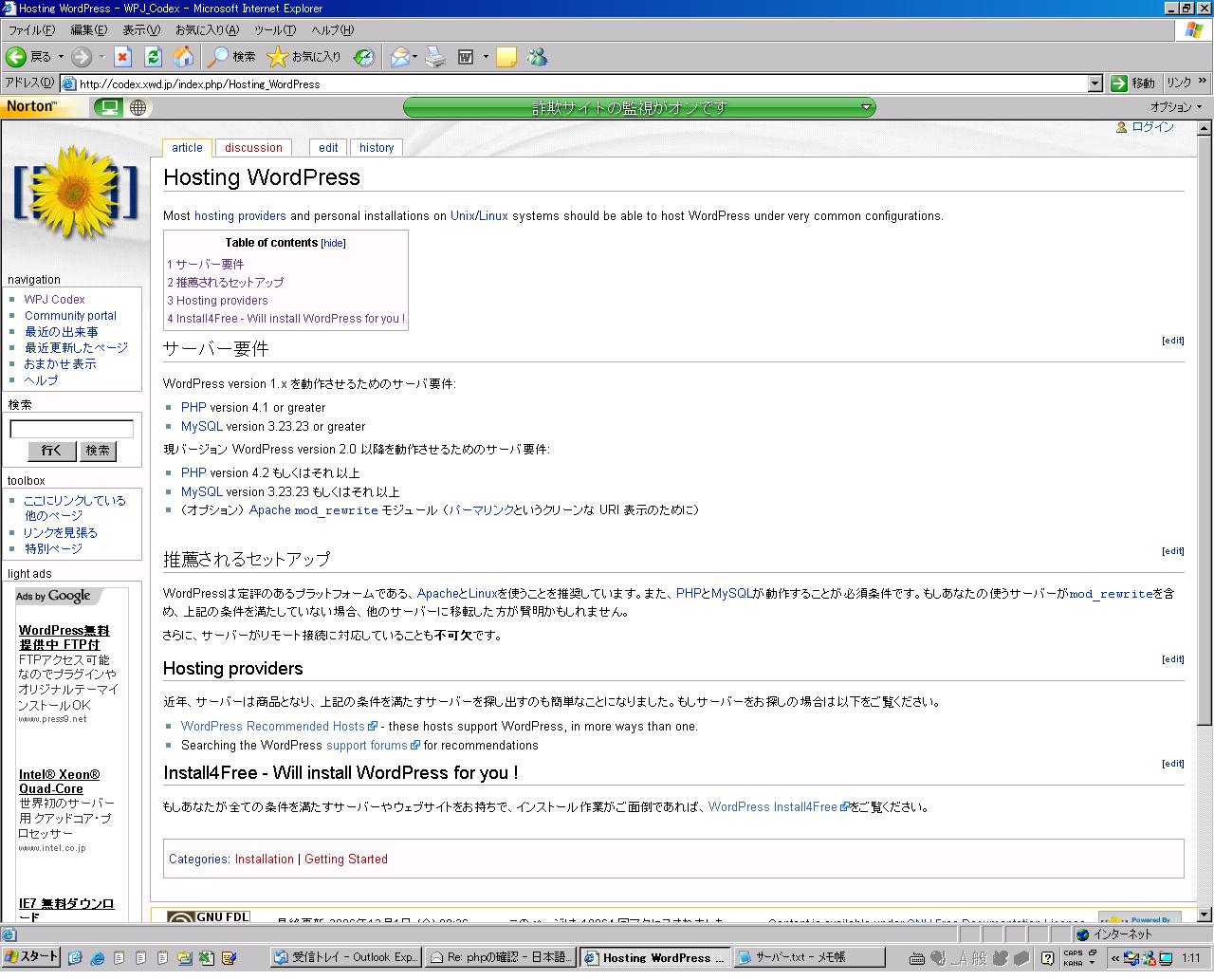Image resolution: width=1214 pixels, height=980 pixels.
Task: Go to the Home page icon
Action: coord(183,57)
